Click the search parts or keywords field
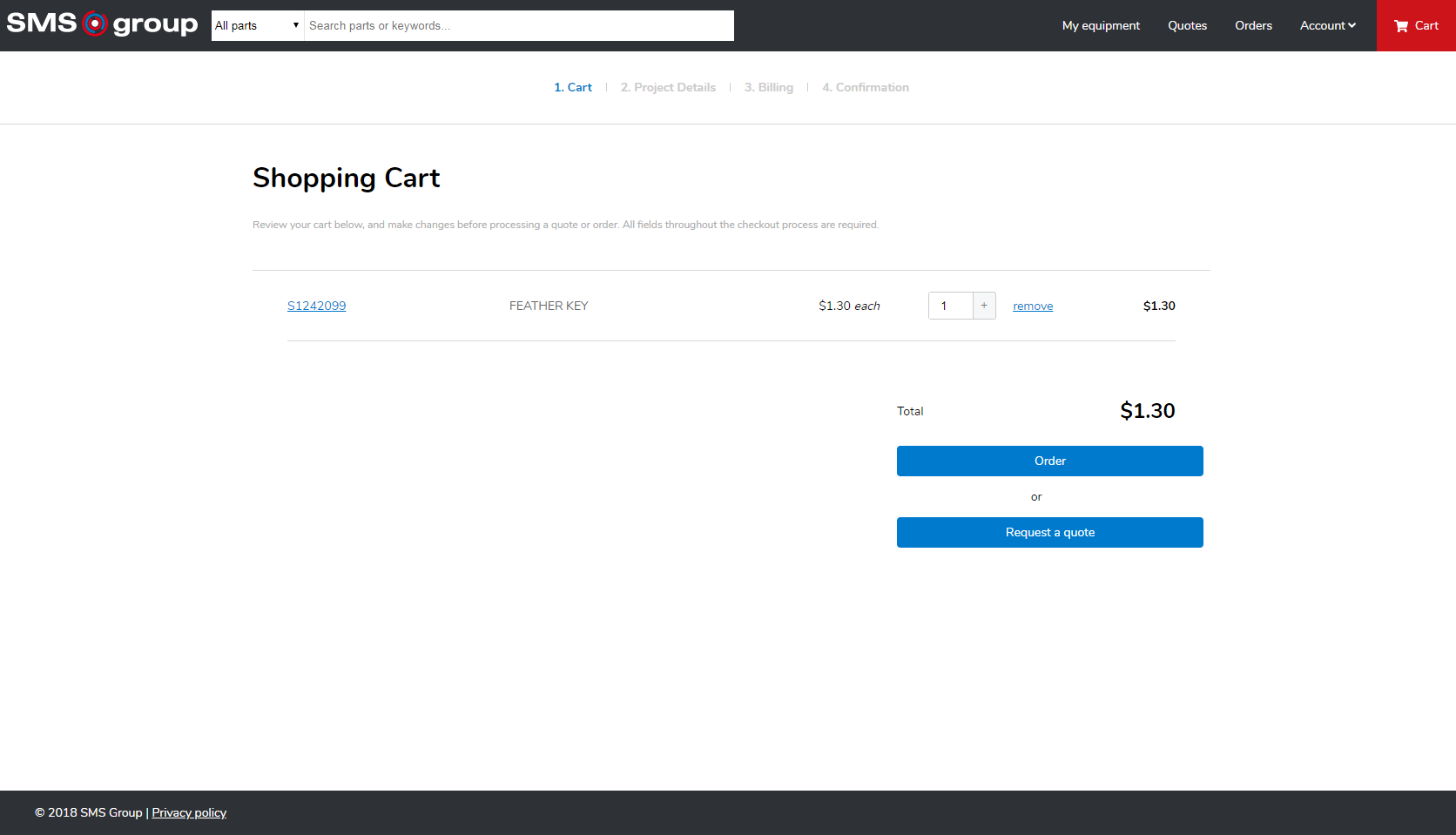Image resolution: width=1456 pixels, height=835 pixels. coord(518,25)
